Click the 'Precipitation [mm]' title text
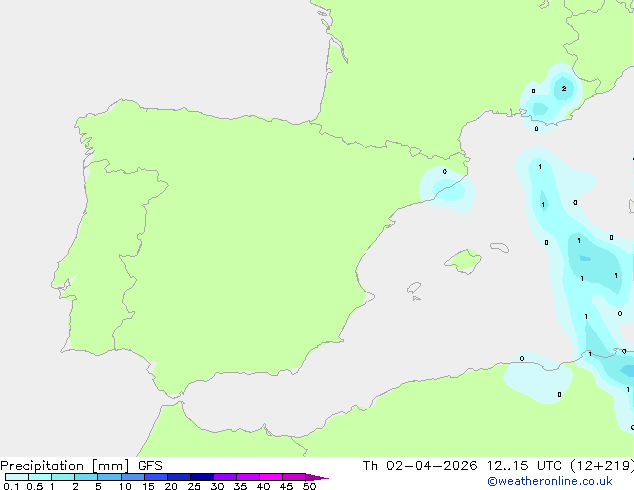Image resolution: width=634 pixels, height=490 pixels. [64, 466]
